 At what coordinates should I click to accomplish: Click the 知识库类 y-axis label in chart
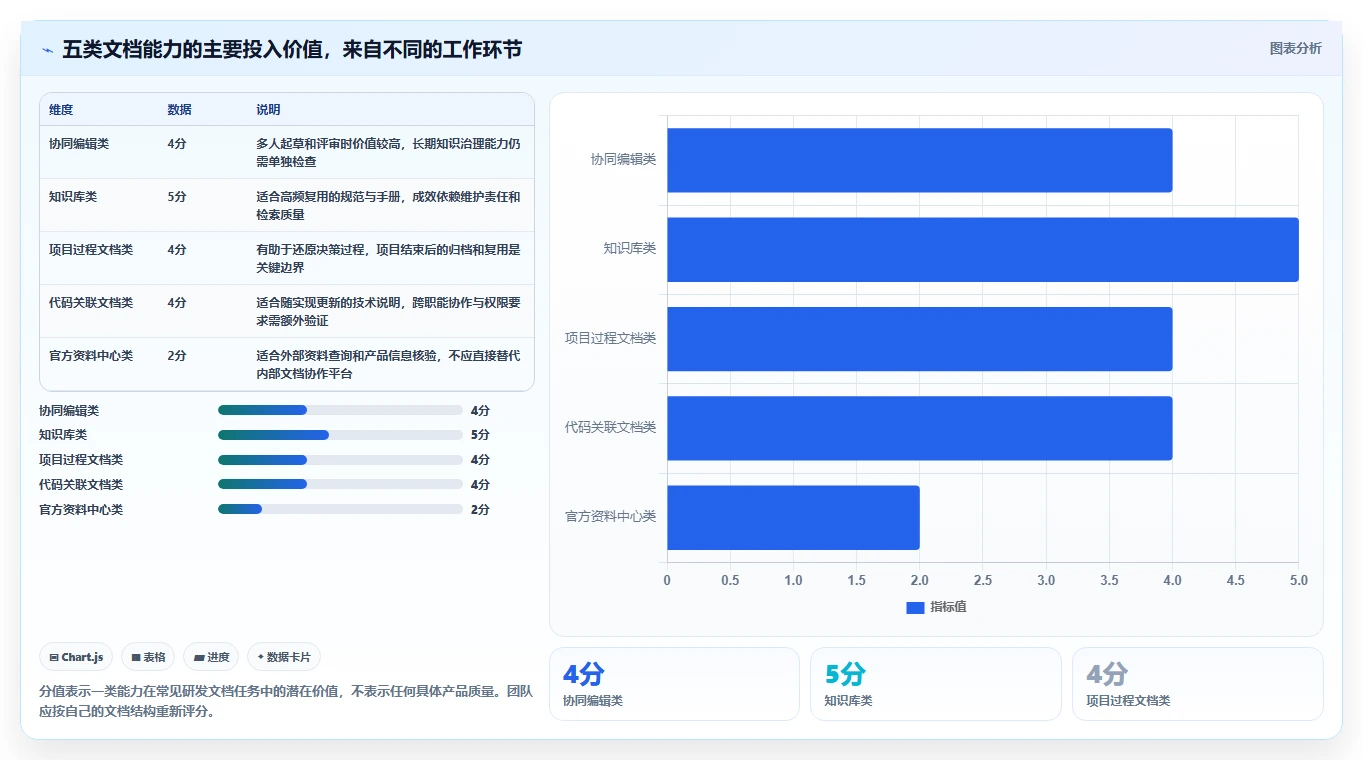pyautogui.click(x=630, y=249)
